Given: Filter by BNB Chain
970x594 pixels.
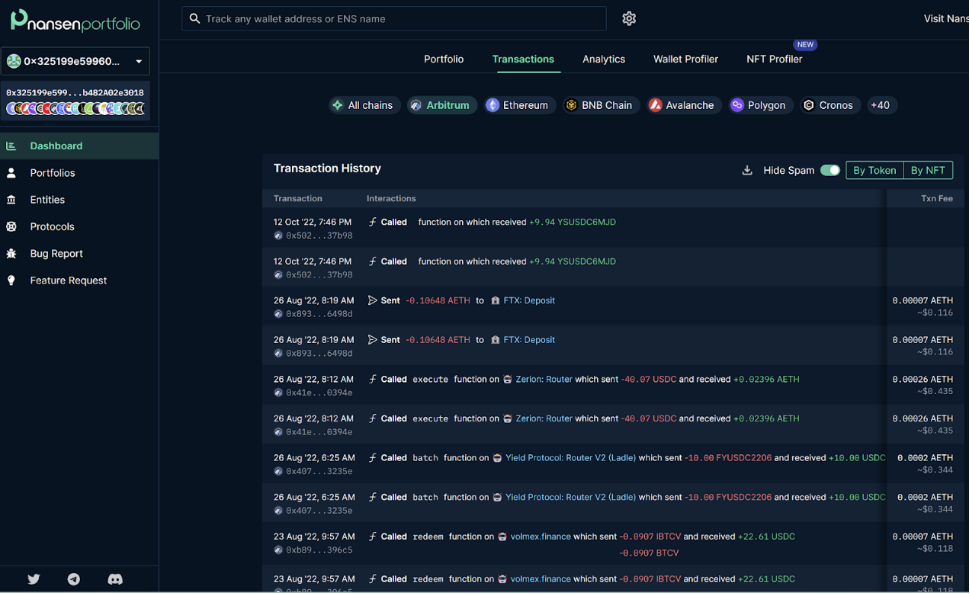Looking at the screenshot, I should [601, 105].
